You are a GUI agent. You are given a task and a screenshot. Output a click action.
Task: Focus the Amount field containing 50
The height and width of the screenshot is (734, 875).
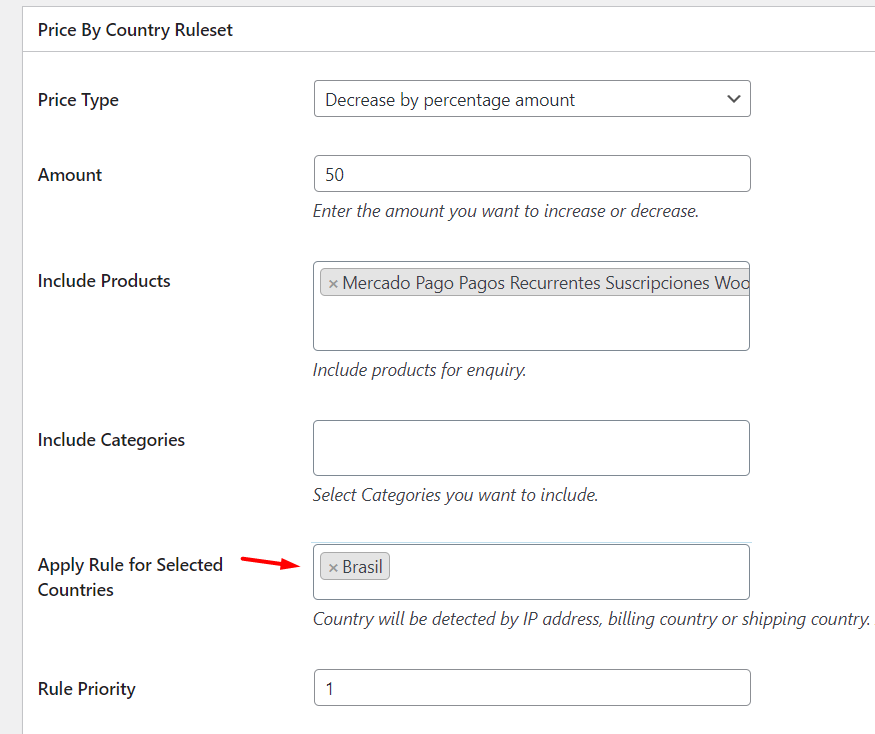click(532, 174)
